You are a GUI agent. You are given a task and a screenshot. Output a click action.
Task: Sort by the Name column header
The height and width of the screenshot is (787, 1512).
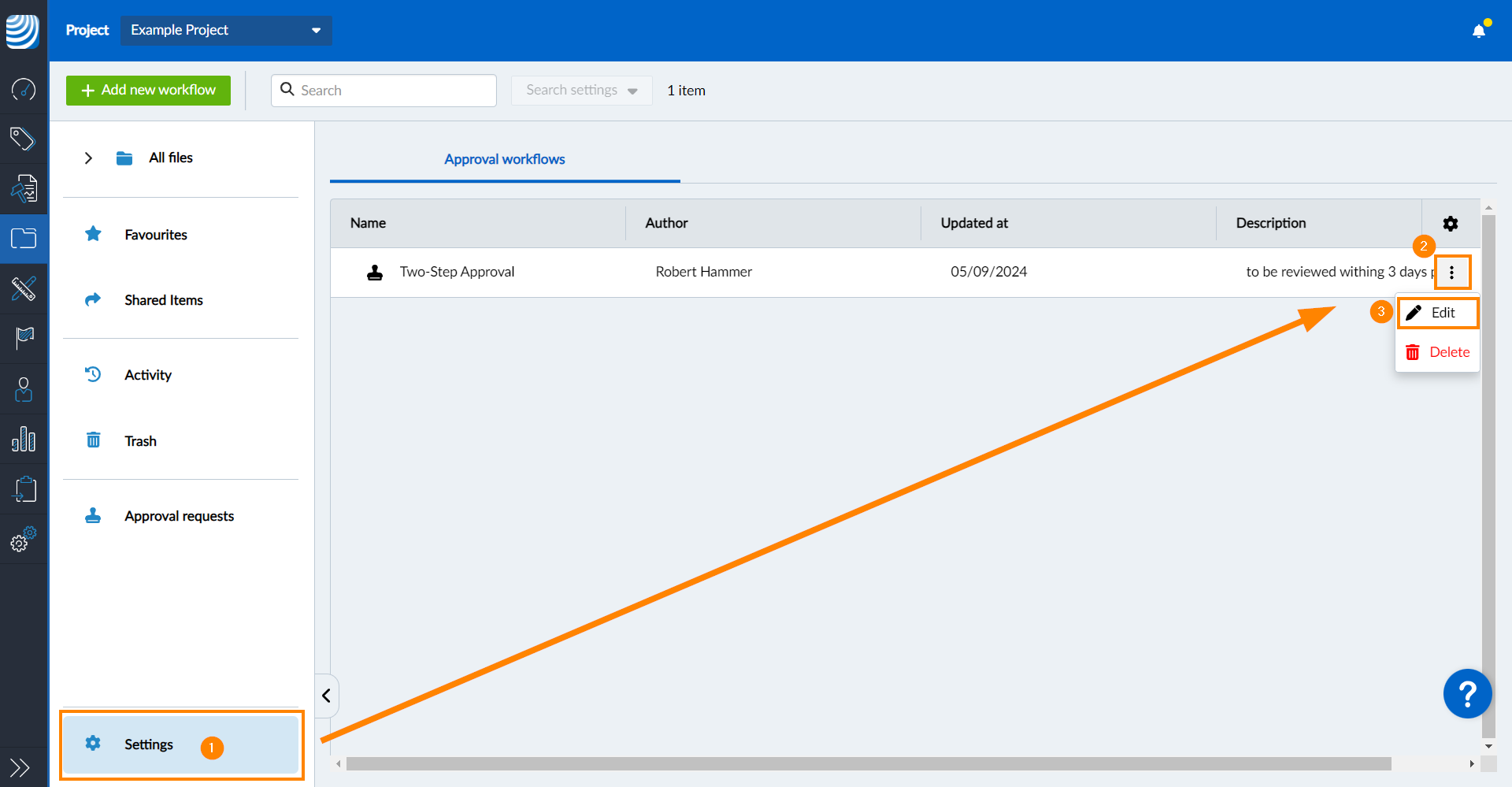pos(368,223)
